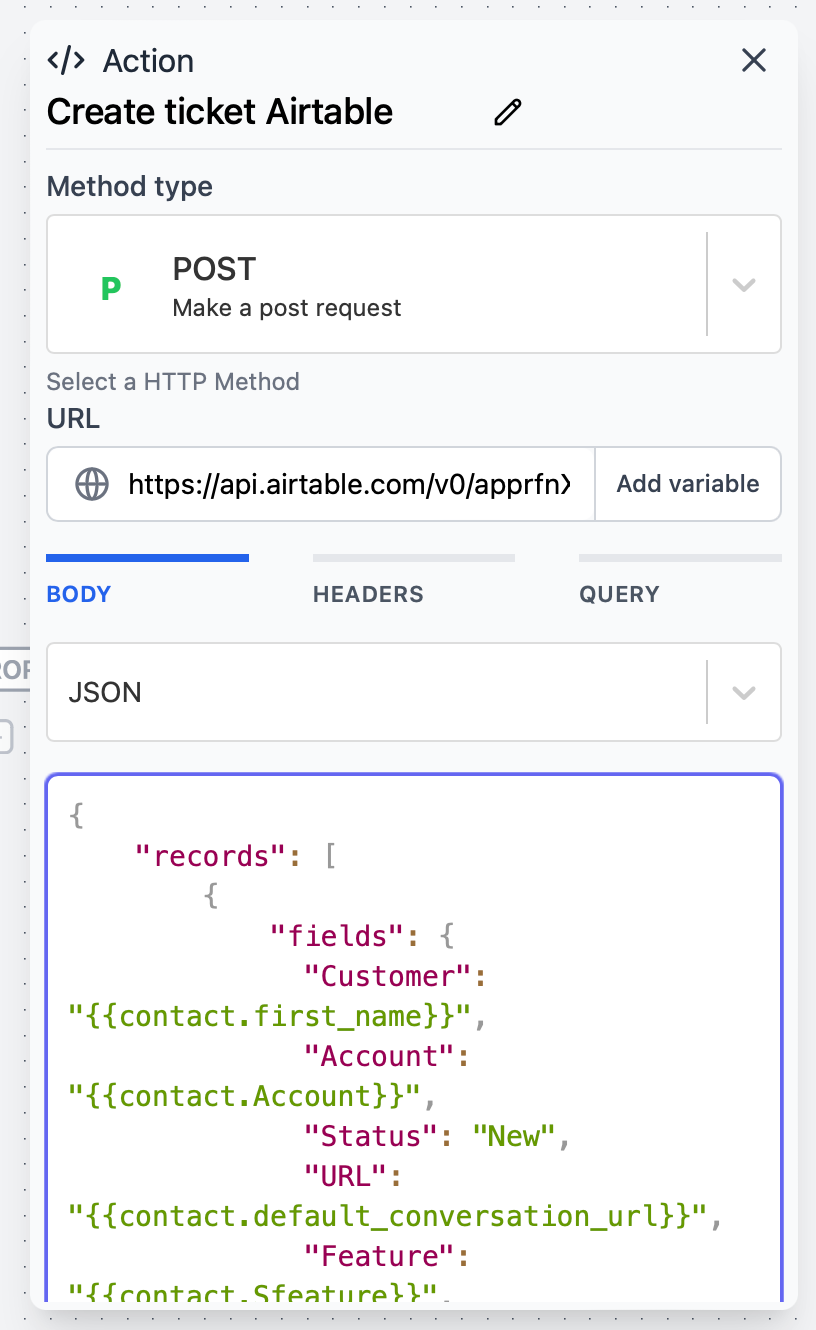Screen dimensions: 816x1330
Task: Click the green P POST method icon
Action: click(x=111, y=287)
